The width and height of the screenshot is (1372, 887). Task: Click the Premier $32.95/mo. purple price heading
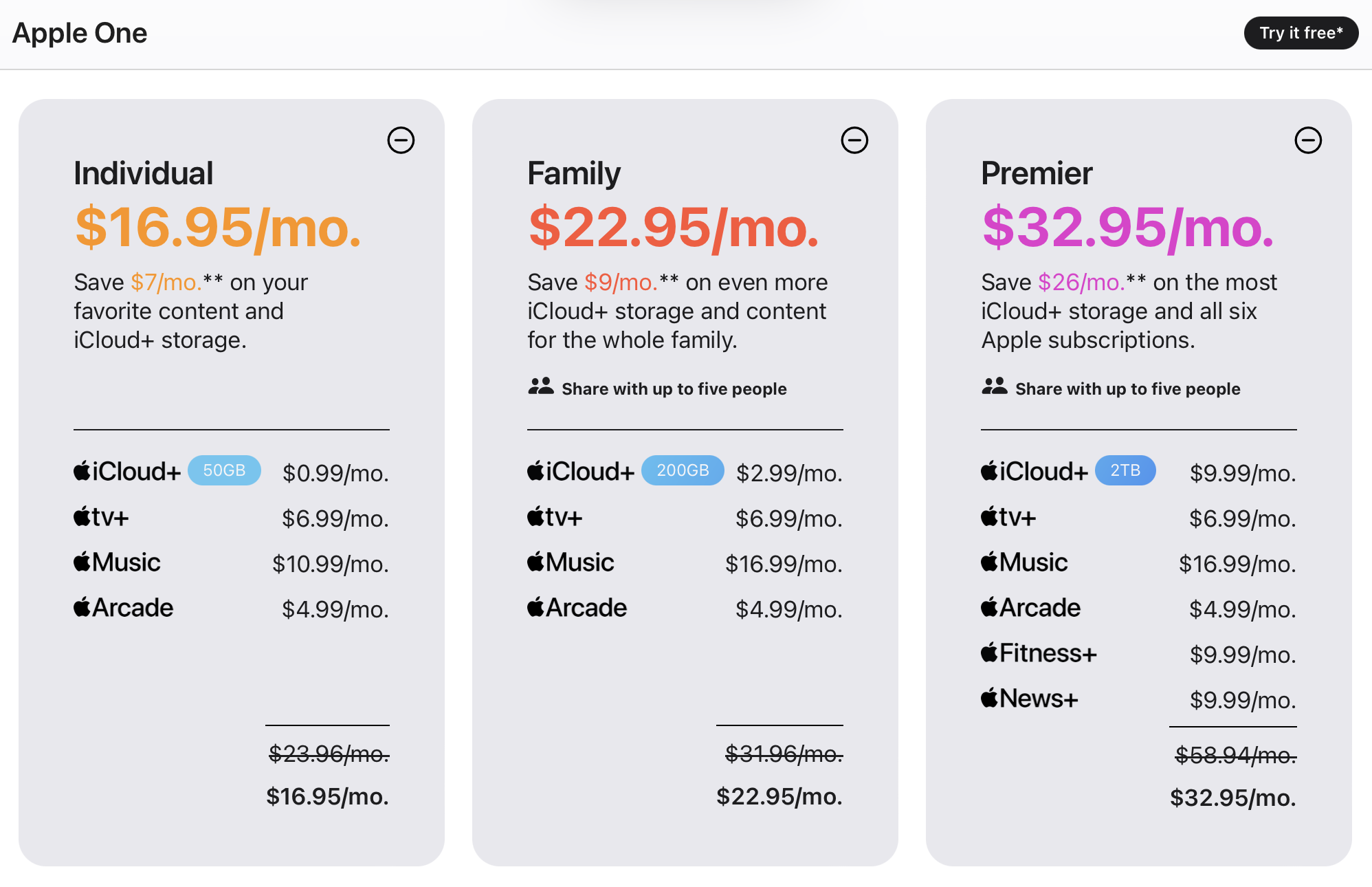[1128, 228]
